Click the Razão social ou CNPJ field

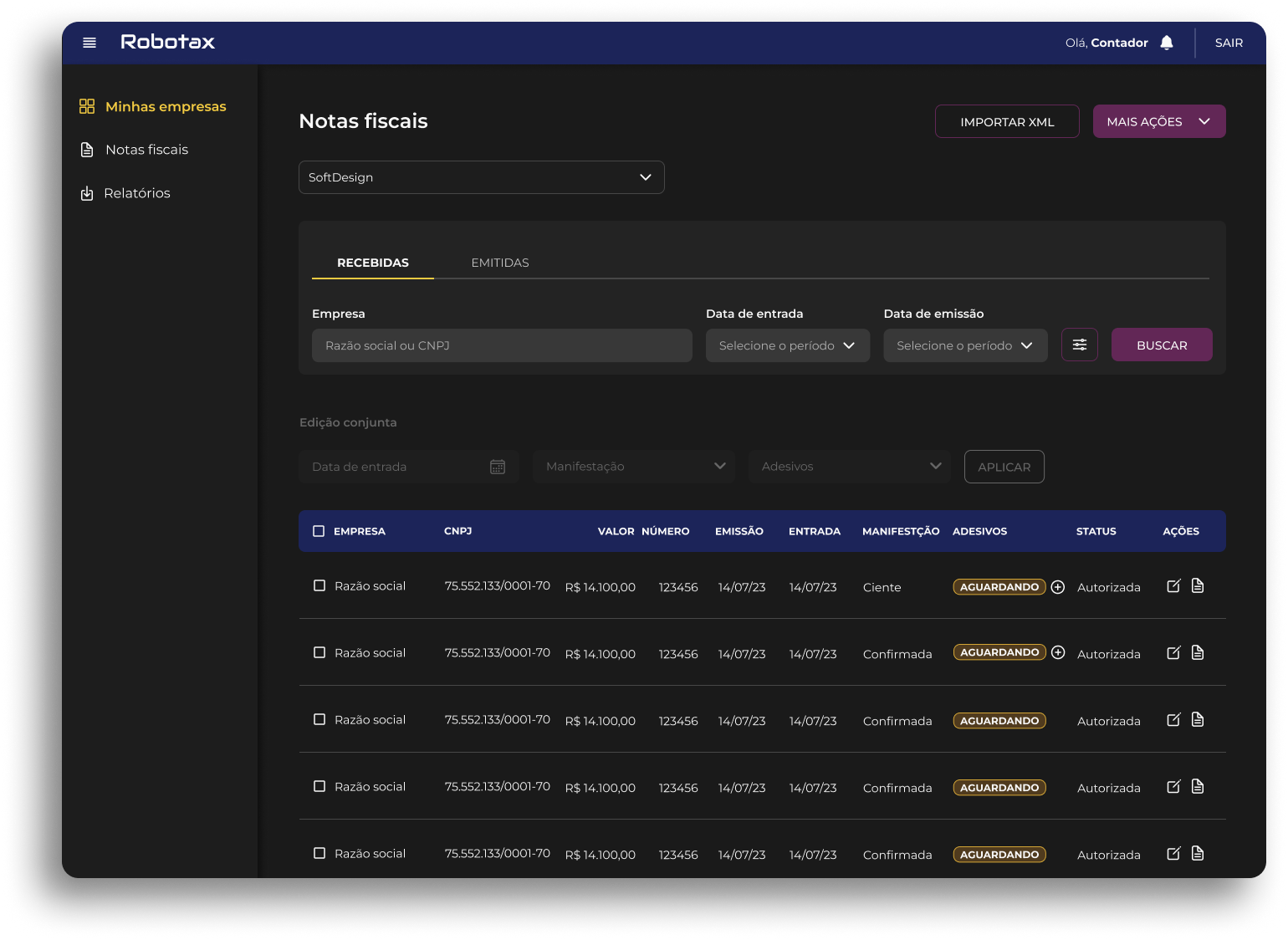click(x=502, y=345)
